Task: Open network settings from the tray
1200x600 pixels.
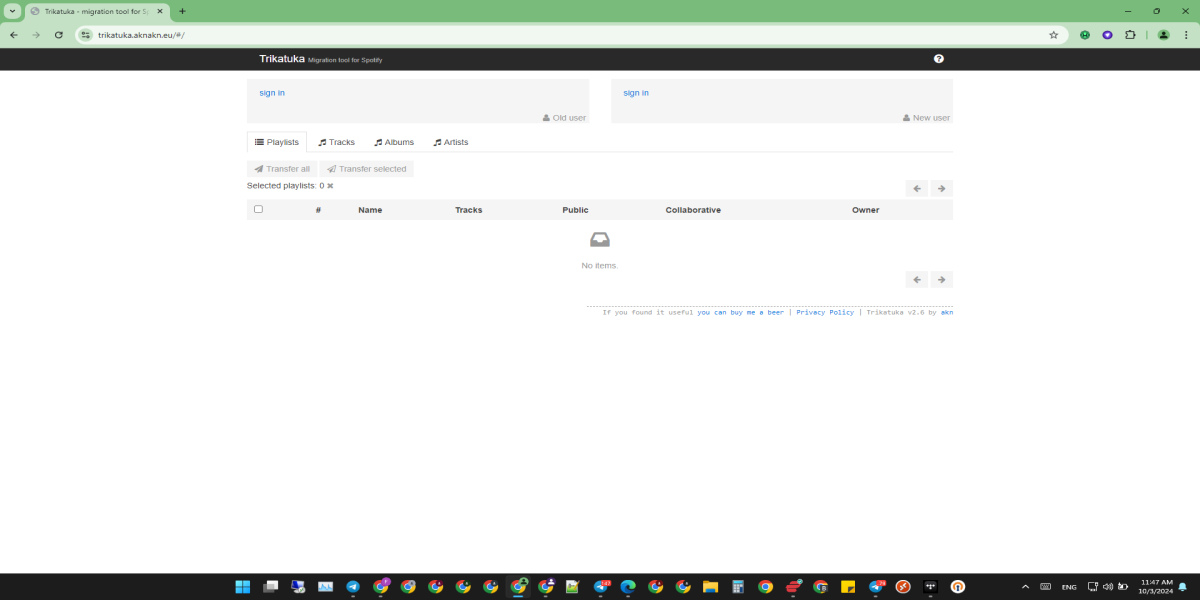Action: point(1092,587)
